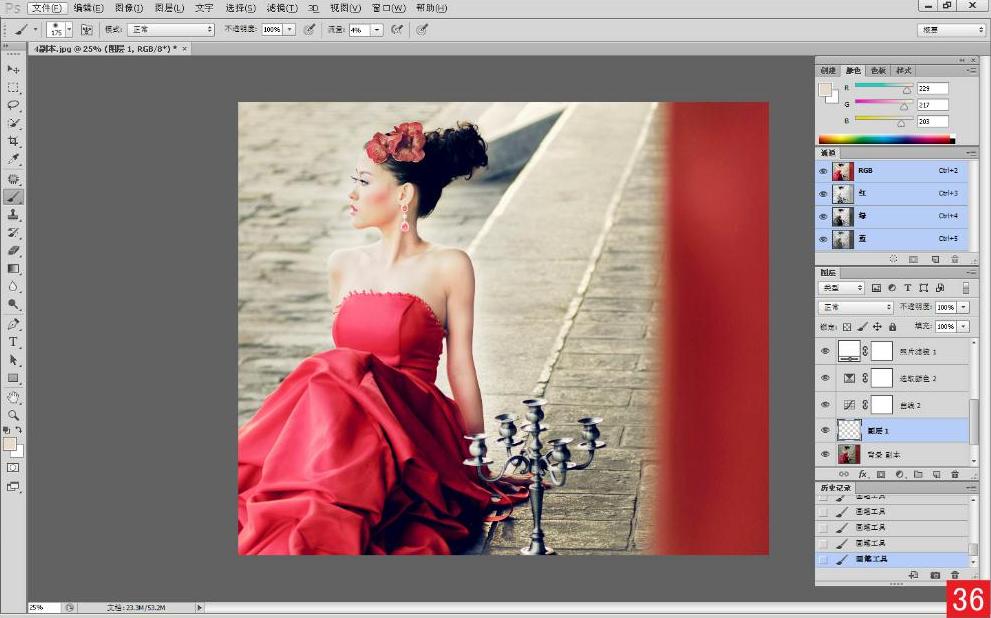This screenshot has width=991, height=618.
Task: Click the G value input field
Action: tap(933, 105)
